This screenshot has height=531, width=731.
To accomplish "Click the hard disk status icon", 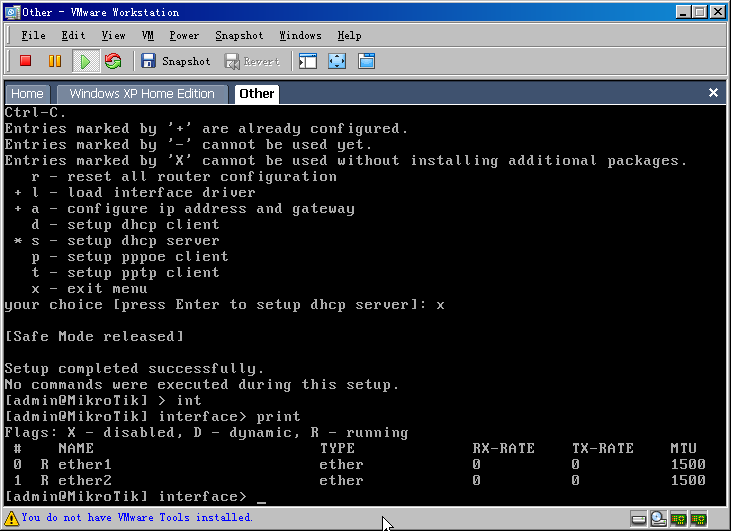I will 639,518.
